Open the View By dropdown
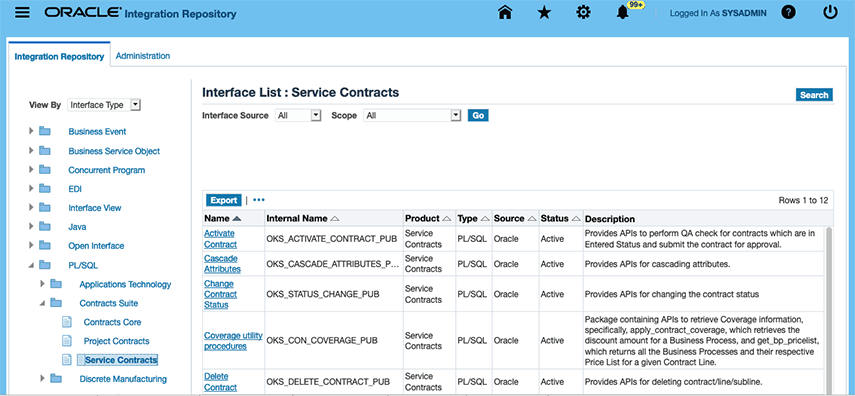This screenshot has width=855, height=396. click(x=104, y=105)
